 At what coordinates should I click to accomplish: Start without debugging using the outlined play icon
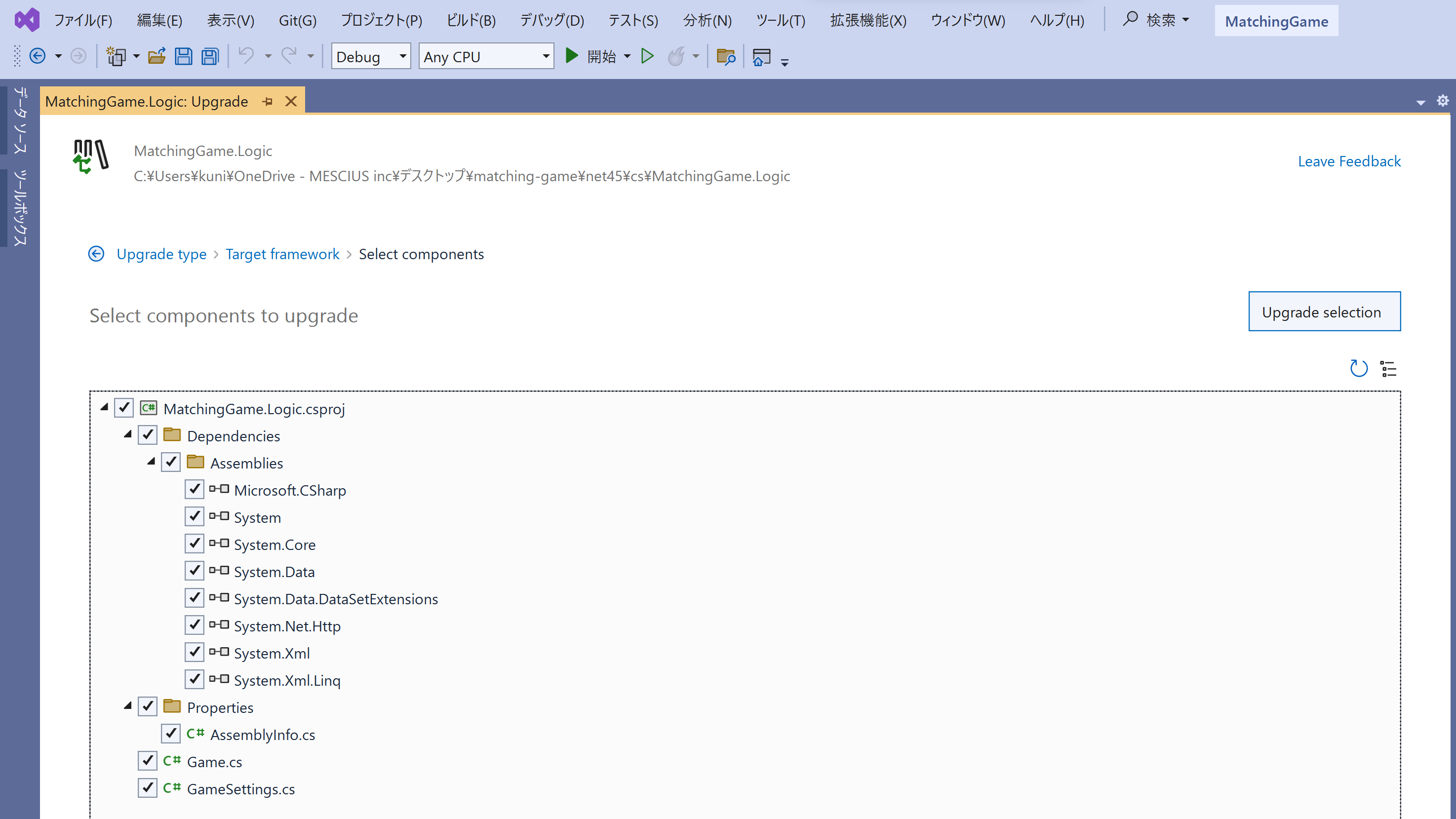pos(648,56)
